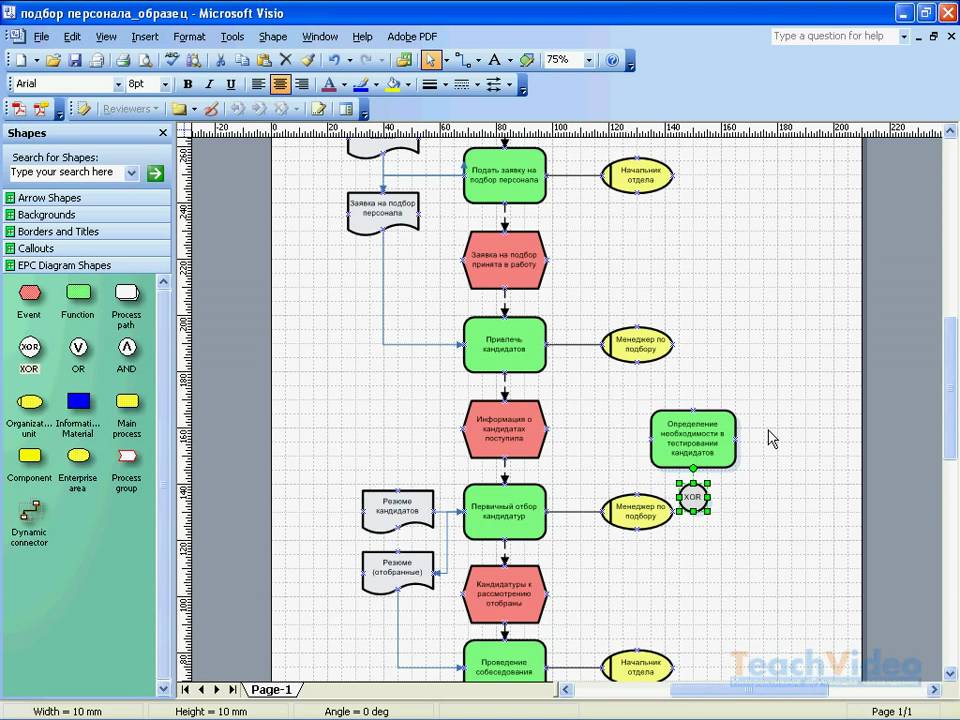This screenshot has width=960, height=720.
Task: Select the Connector tool
Action: [x=462, y=60]
